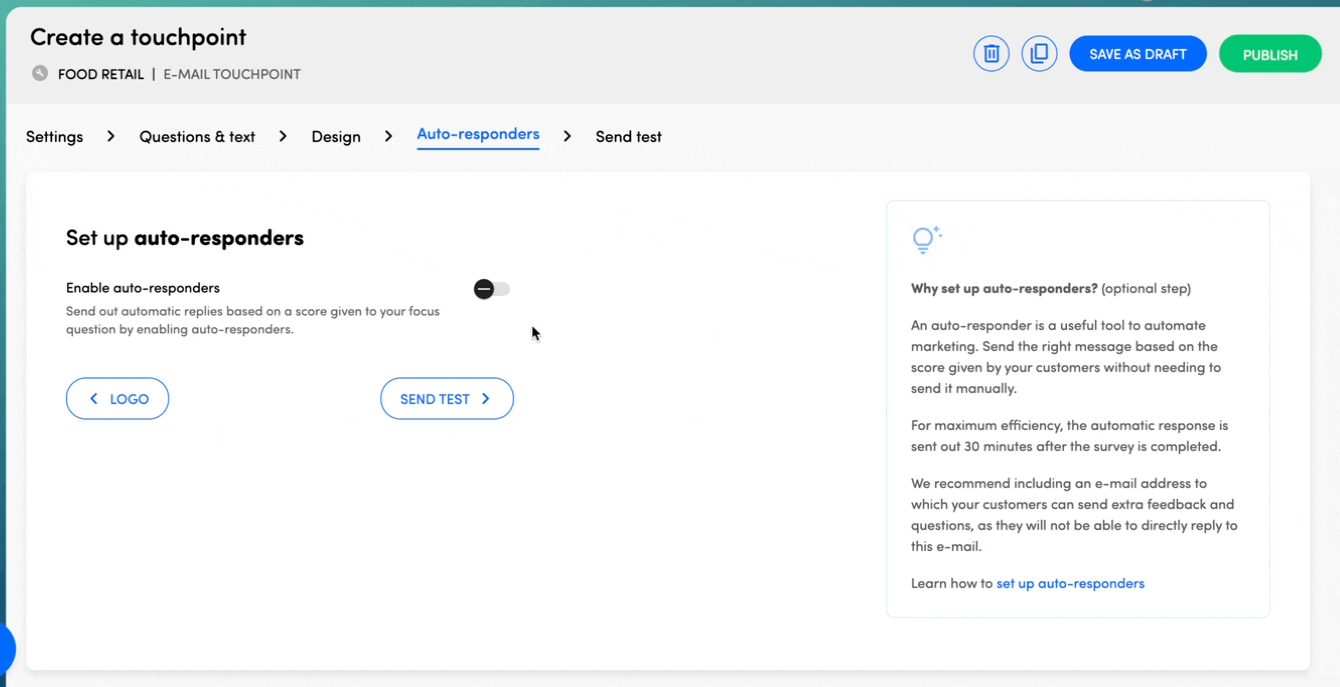Publish the touchpoint with PUBLISH button

[1269, 54]
